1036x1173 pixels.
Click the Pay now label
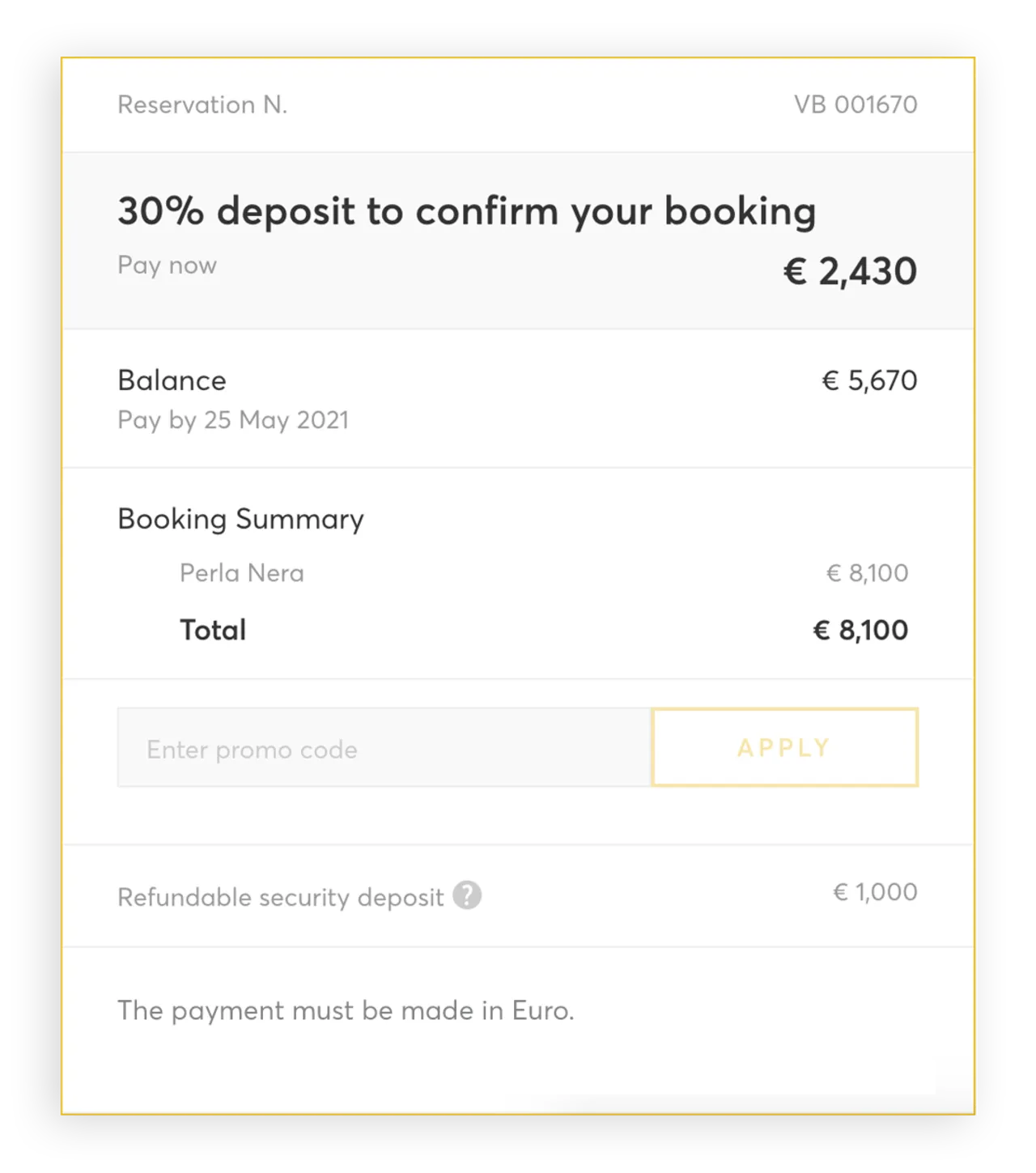pyautogui.click(x=167, y=266)
